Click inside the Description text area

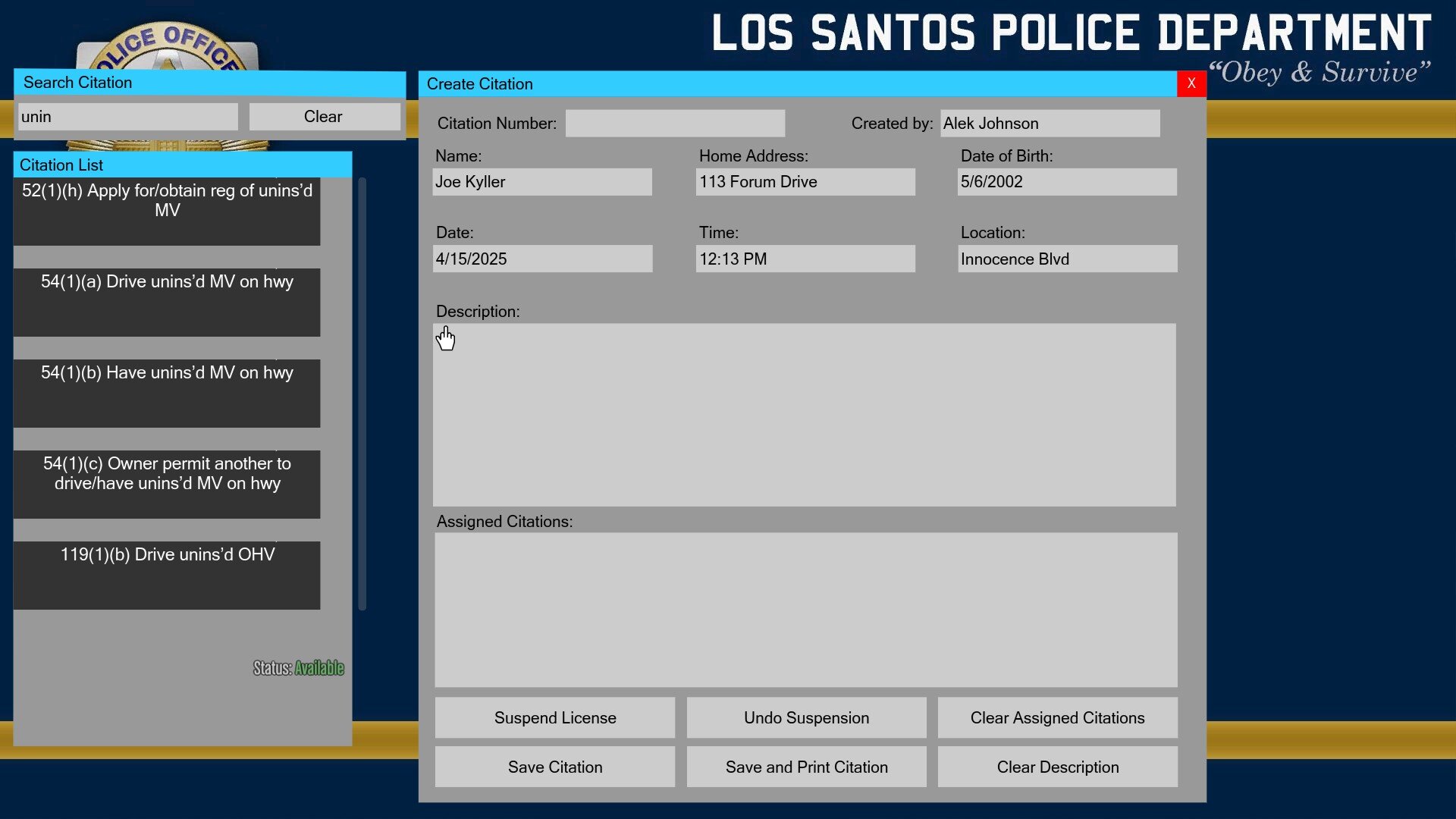coord(804,415)
